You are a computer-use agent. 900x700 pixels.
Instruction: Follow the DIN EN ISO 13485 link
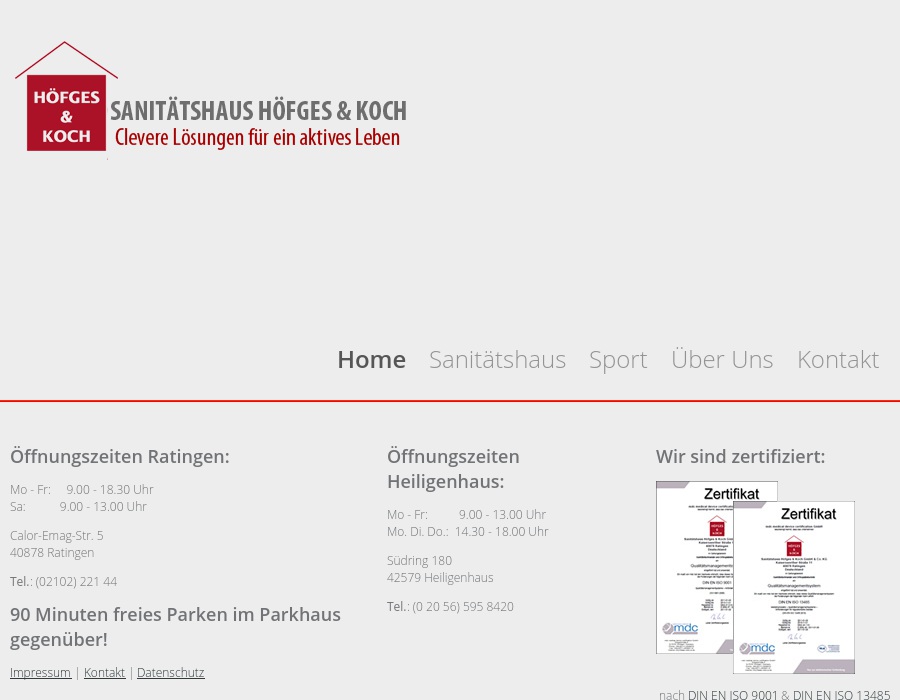point(841,694)
